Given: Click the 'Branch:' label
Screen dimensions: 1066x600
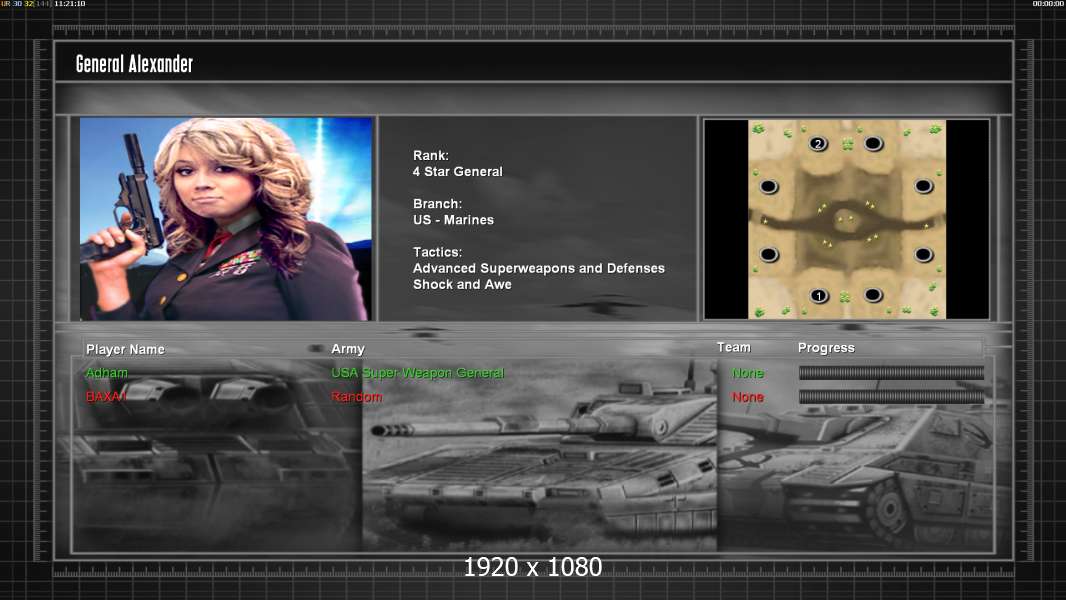Looking at the screenshot, I should tap(437, 204).
